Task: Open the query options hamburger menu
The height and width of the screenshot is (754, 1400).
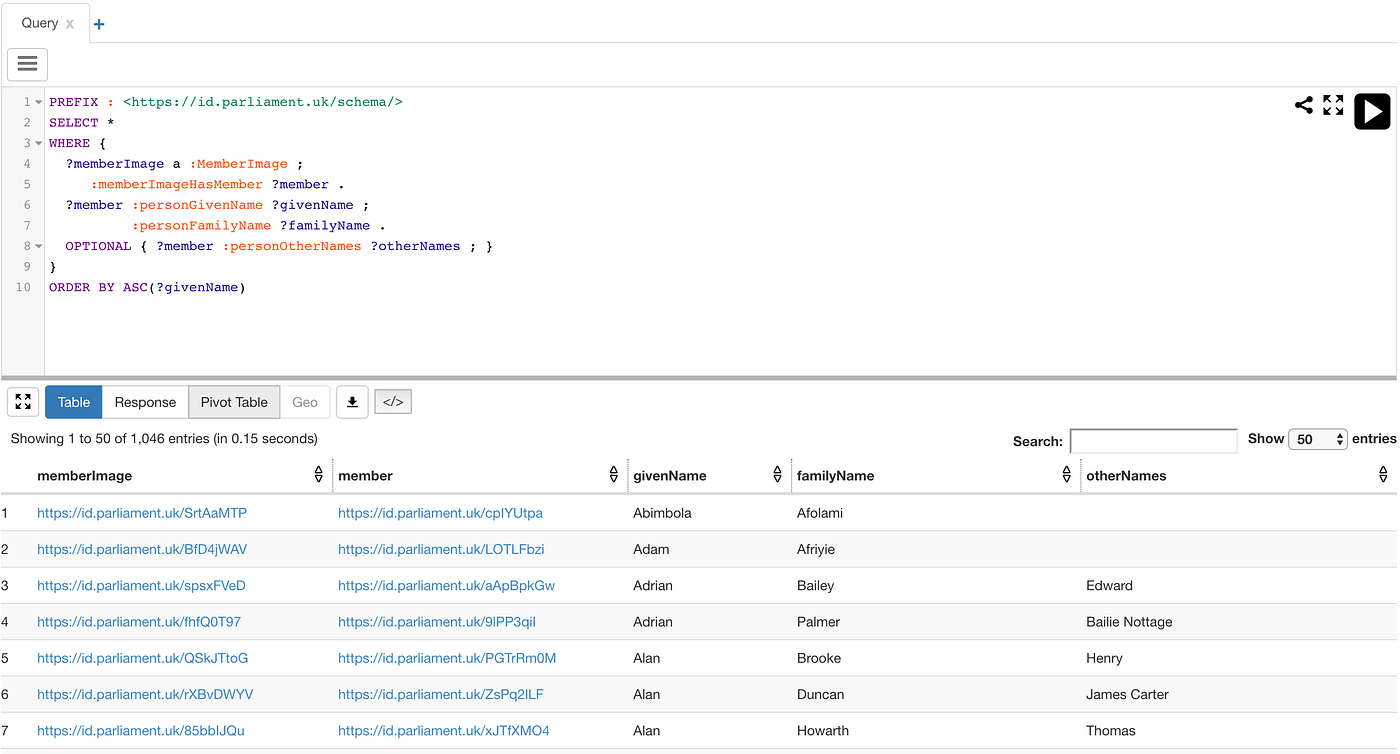Action: click(27, 64)
